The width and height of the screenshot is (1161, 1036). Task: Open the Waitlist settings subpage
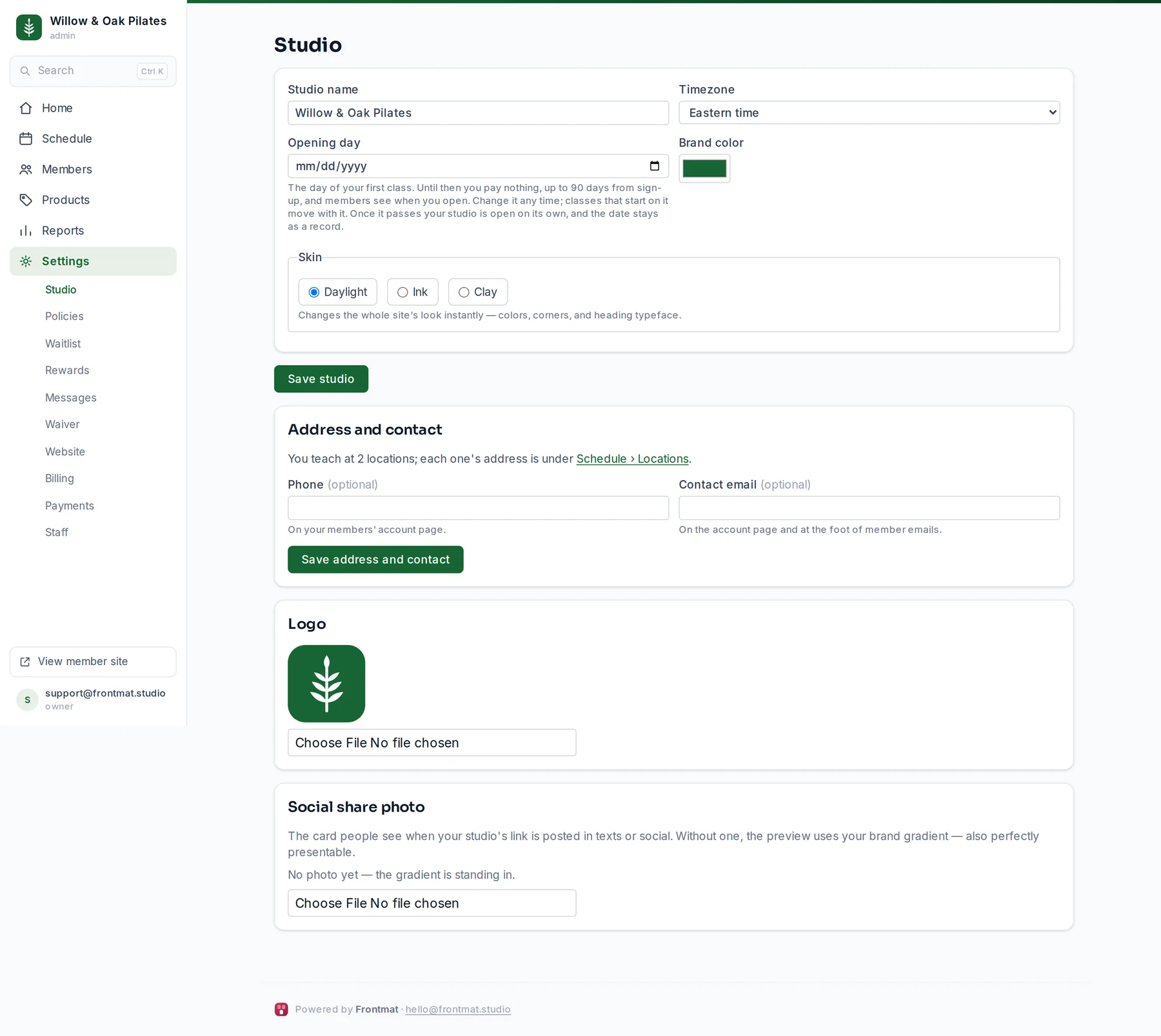(x=63, y=344)
